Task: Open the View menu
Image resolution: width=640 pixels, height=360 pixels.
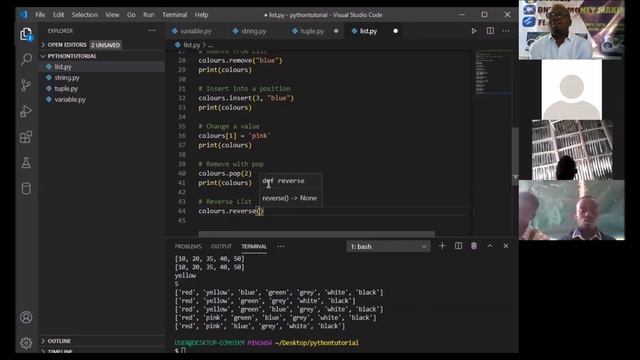Action: pos(112,15)
